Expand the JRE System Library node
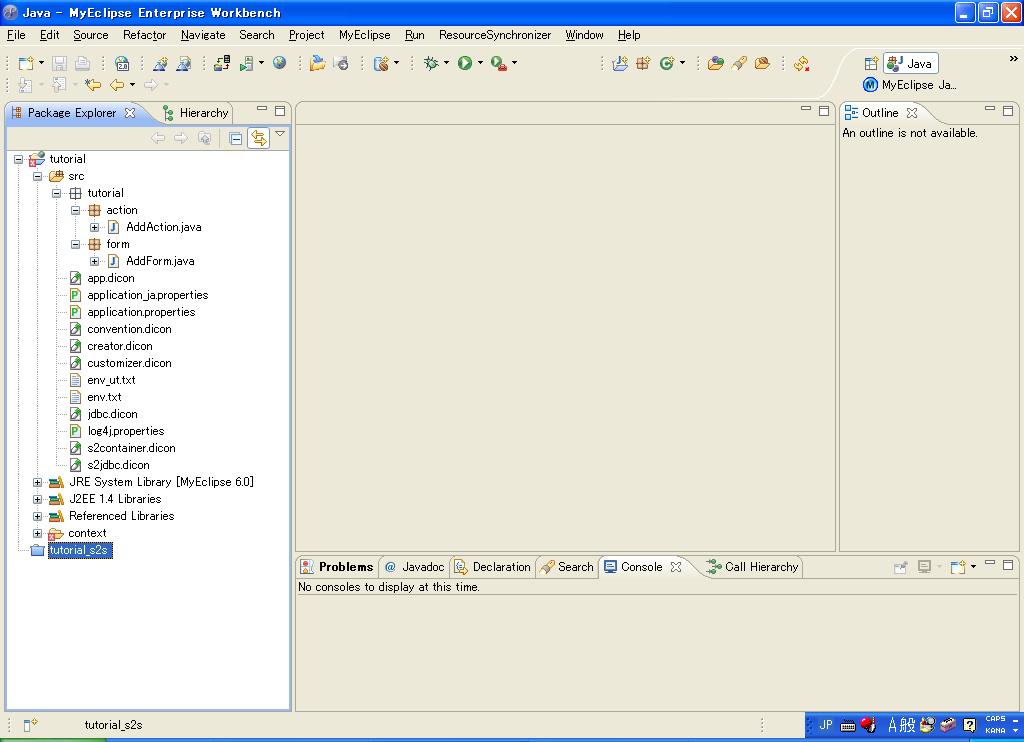The image size is (1024, 742). [x=38, y=482]
